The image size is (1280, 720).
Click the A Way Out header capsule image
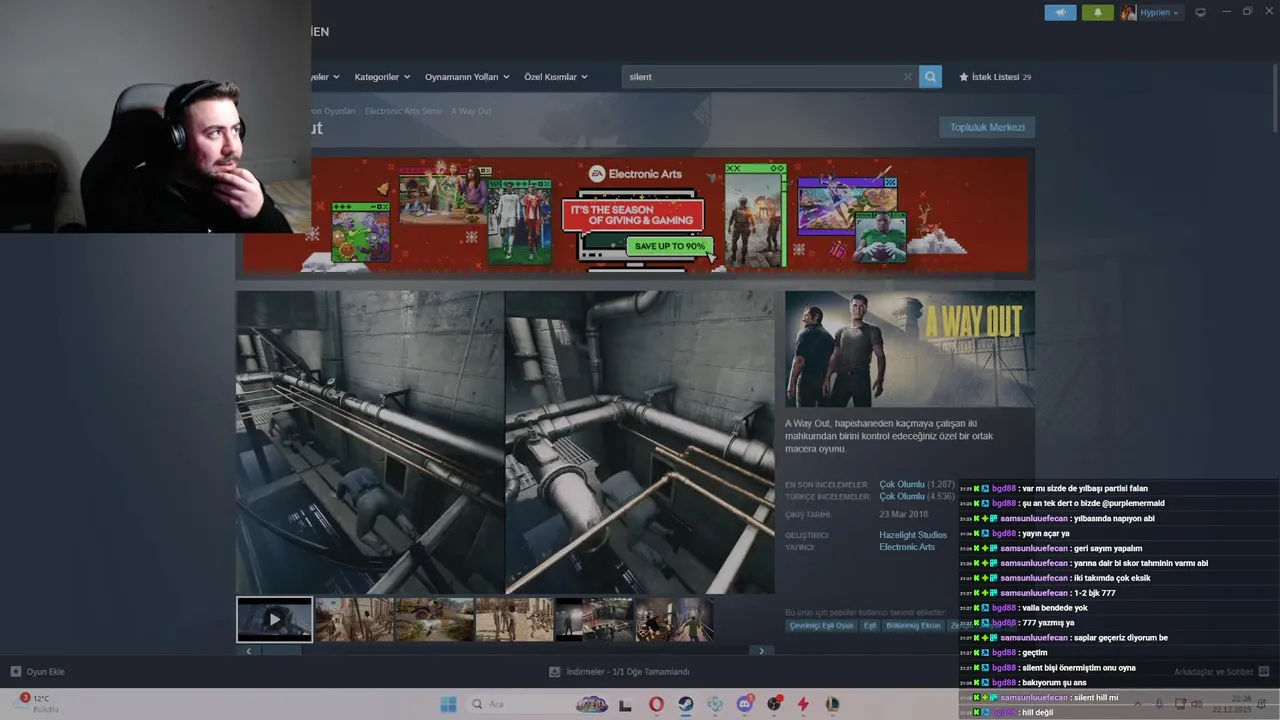(910, 349)
